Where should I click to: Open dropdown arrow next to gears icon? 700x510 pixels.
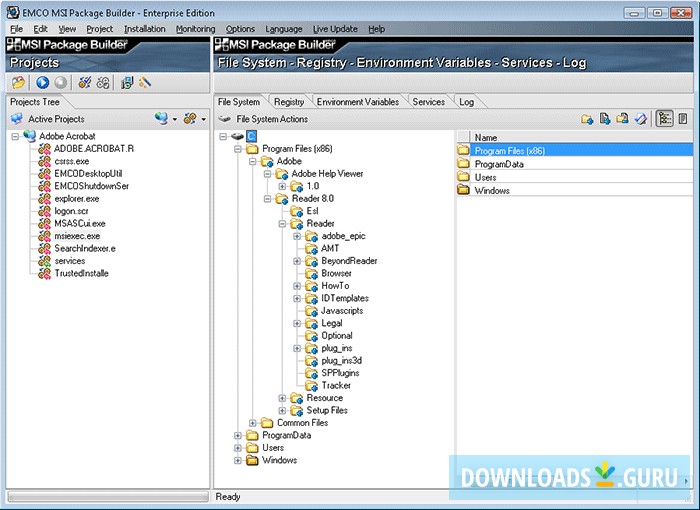204,119
